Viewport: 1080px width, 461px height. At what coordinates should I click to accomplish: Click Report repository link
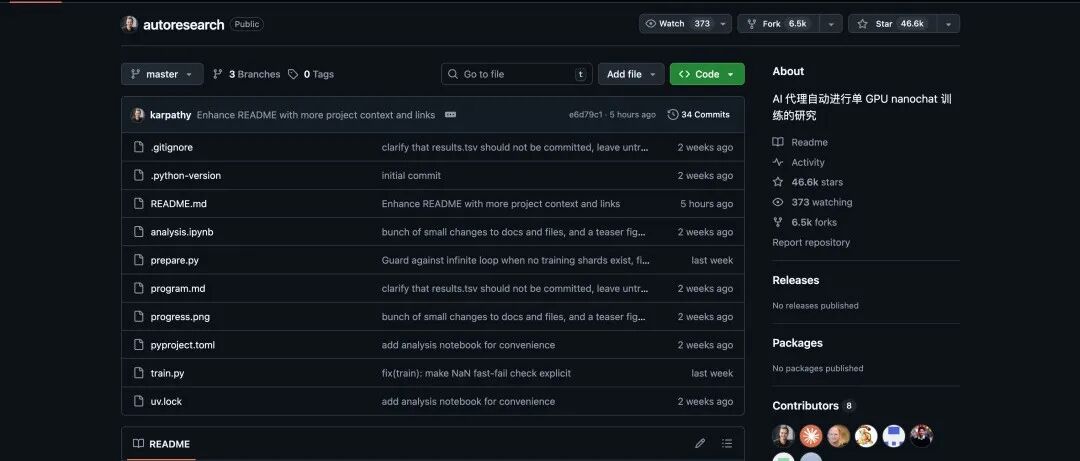[x=810, y=242]
